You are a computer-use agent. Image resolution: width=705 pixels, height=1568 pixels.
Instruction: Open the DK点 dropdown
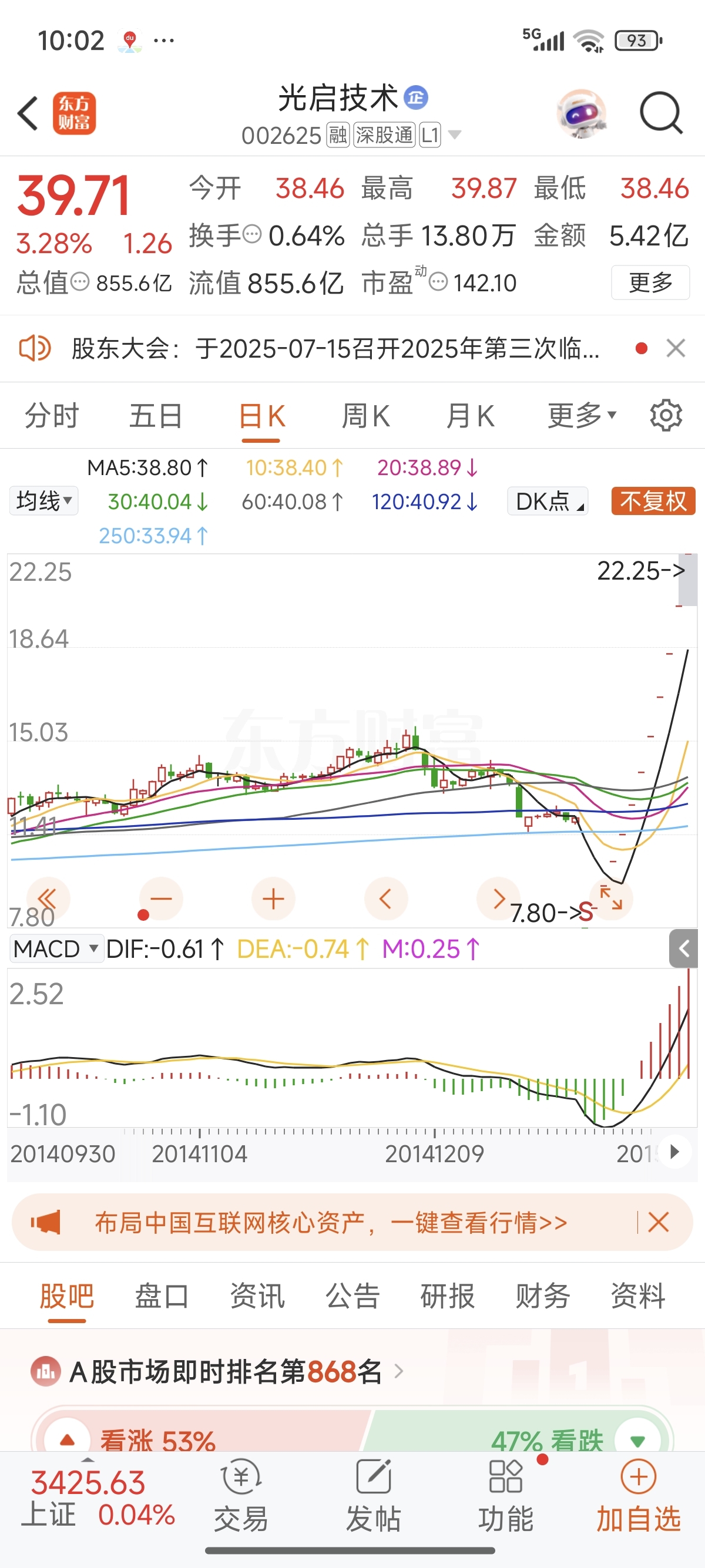pyautogui.click(x=548, y=501)
